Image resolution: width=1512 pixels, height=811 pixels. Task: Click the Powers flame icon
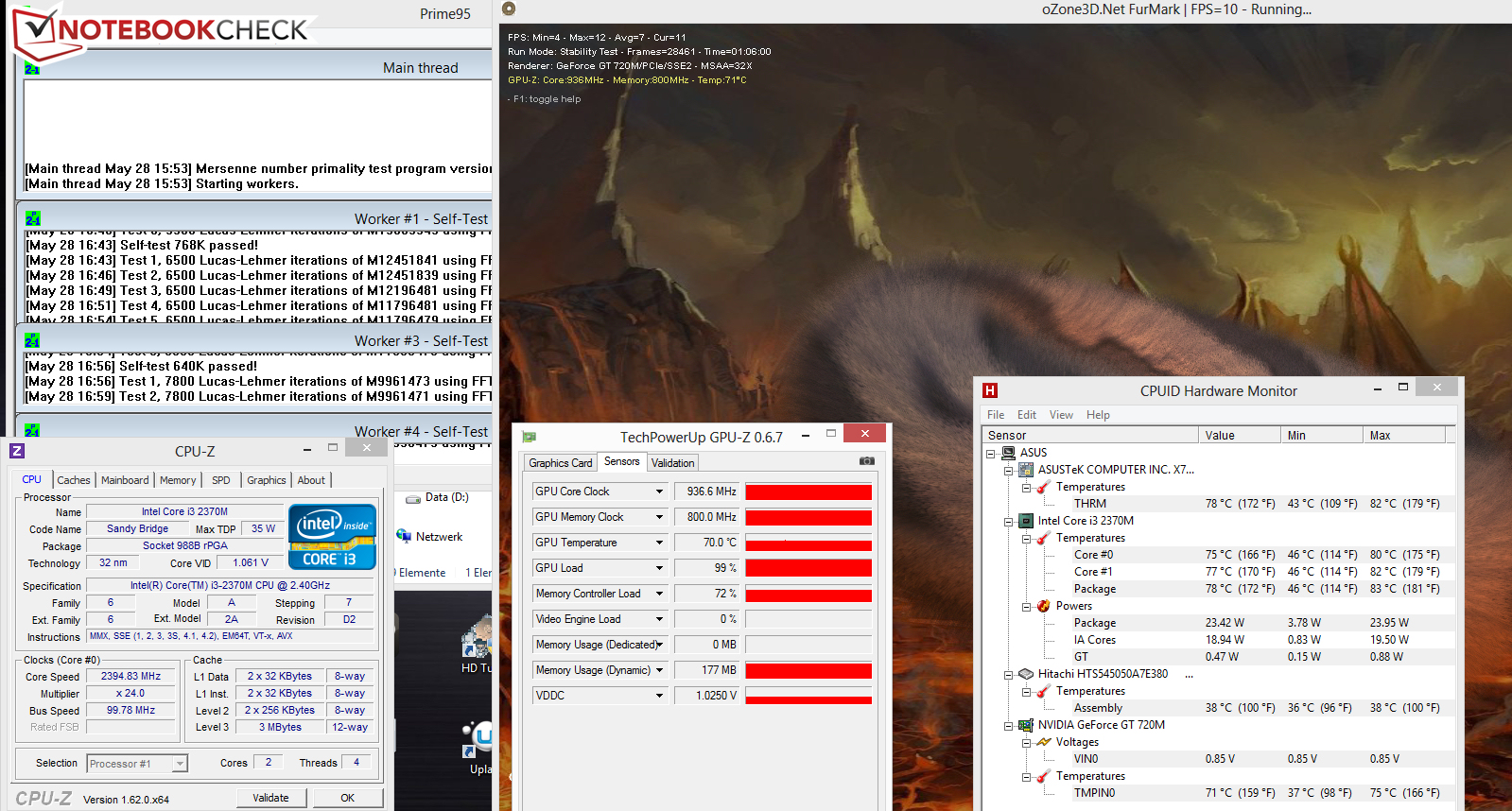1044,606
